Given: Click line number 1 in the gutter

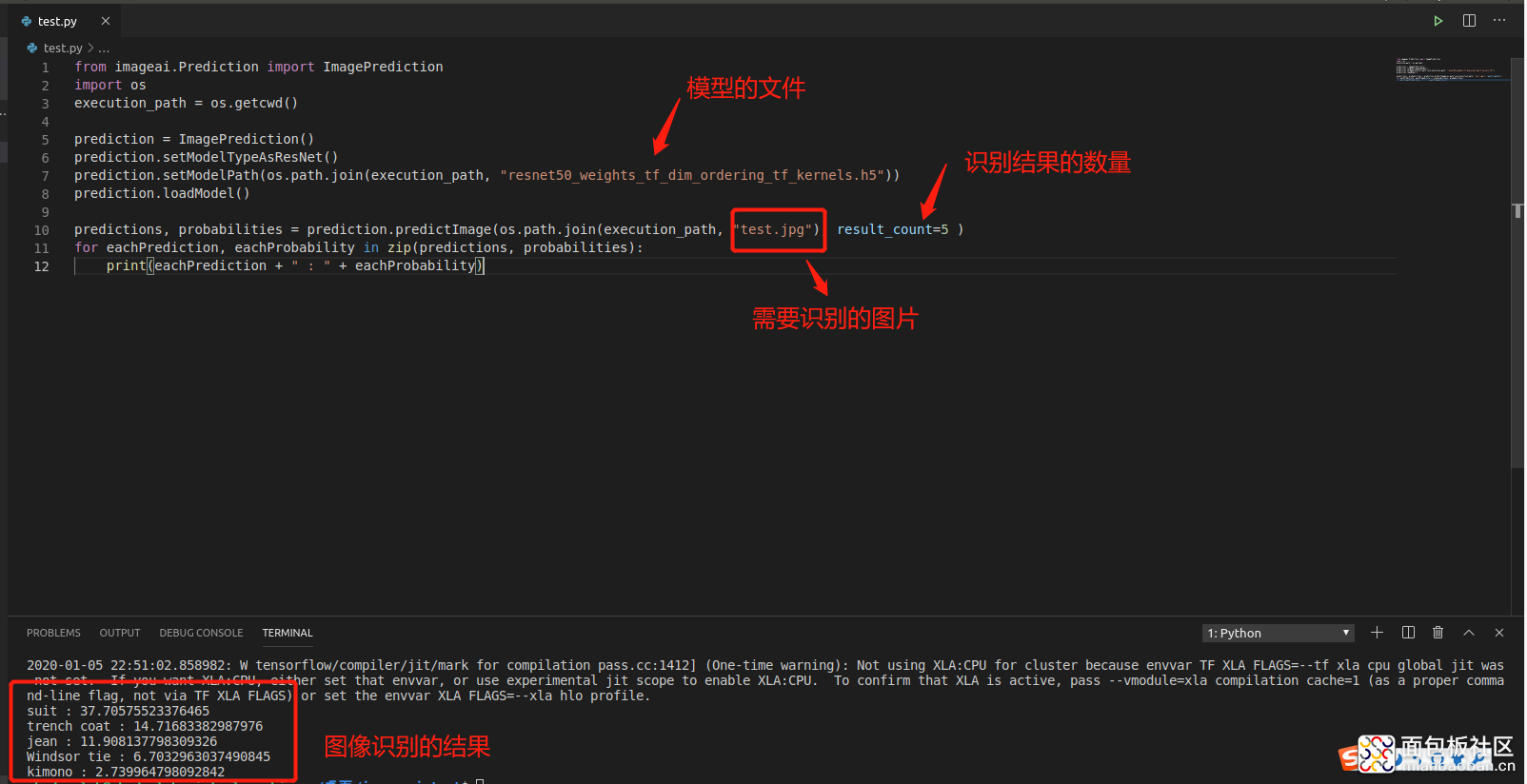Looking at the screenshot, I should click(x=45, y=68).
